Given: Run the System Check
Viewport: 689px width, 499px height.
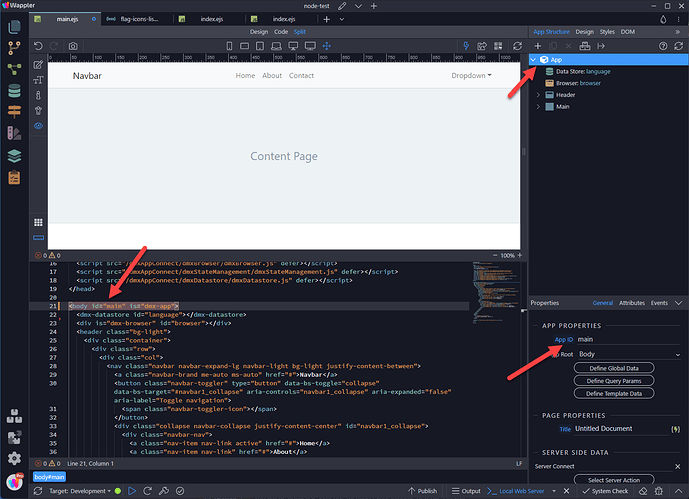Looking at the screenshot, I should click(x=605, y=491).
